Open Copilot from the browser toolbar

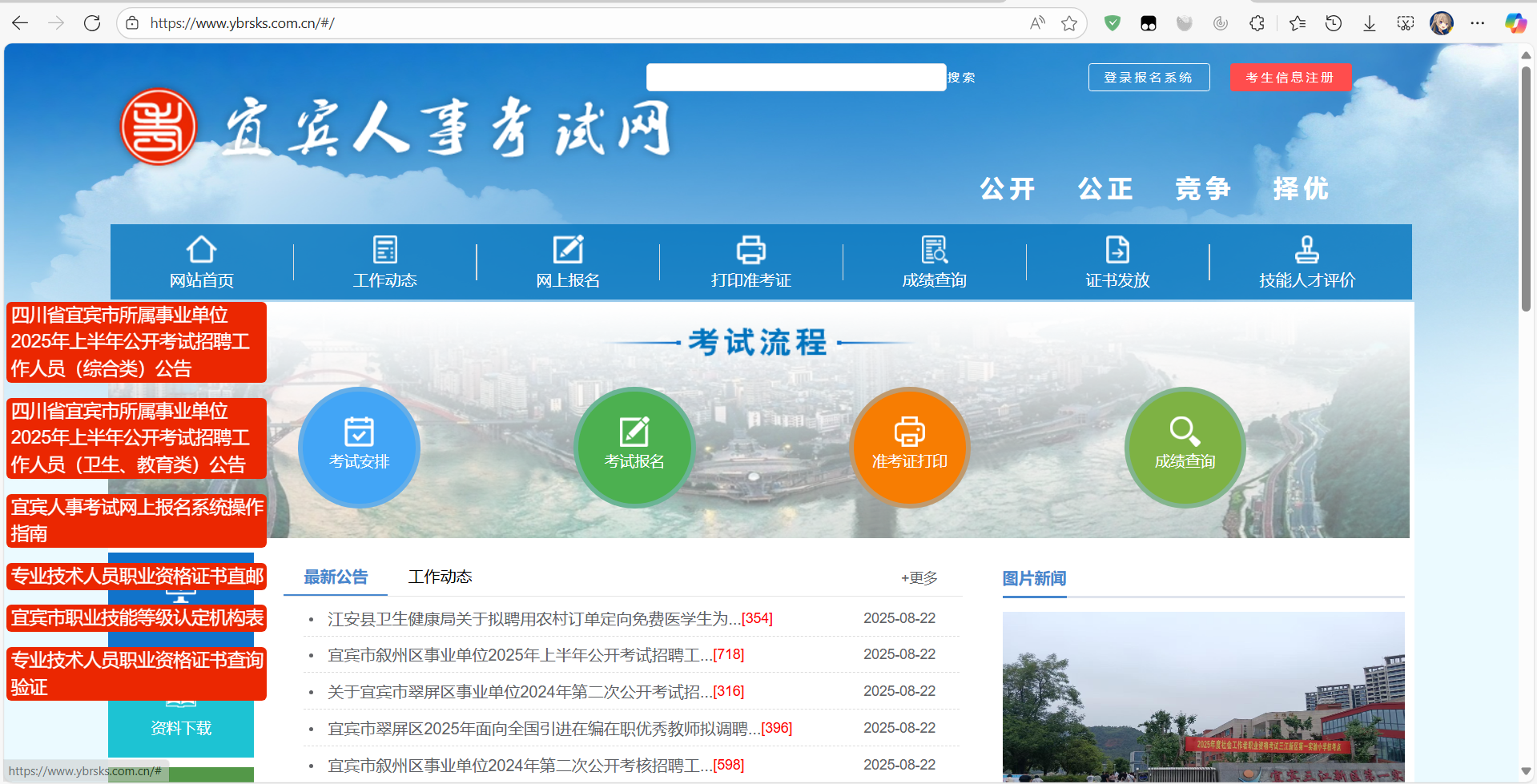tap(1515, 23)
